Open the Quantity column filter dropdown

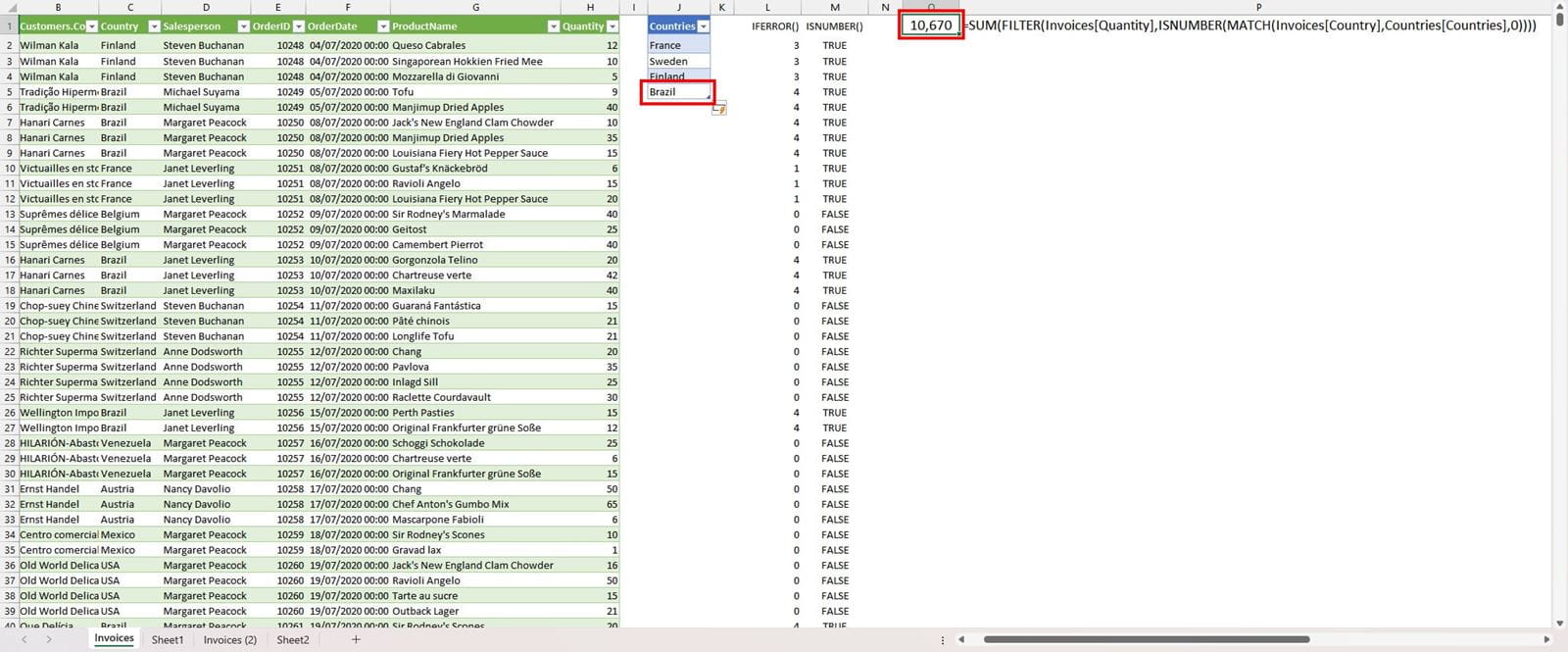point(612,26)
